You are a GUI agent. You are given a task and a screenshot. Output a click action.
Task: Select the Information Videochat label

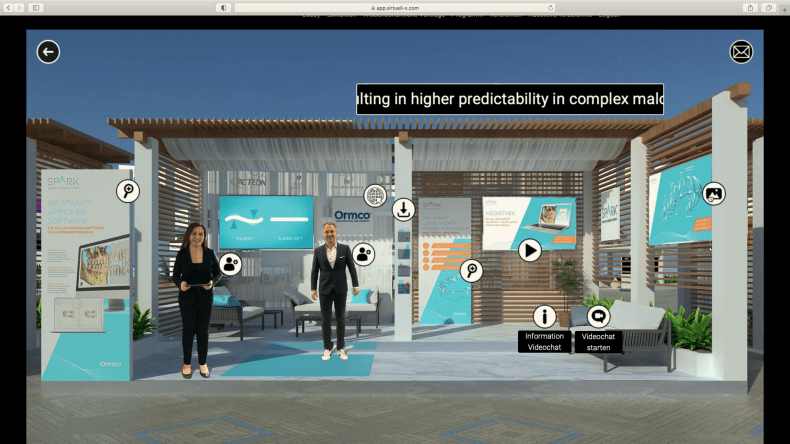tap(544, 342)
